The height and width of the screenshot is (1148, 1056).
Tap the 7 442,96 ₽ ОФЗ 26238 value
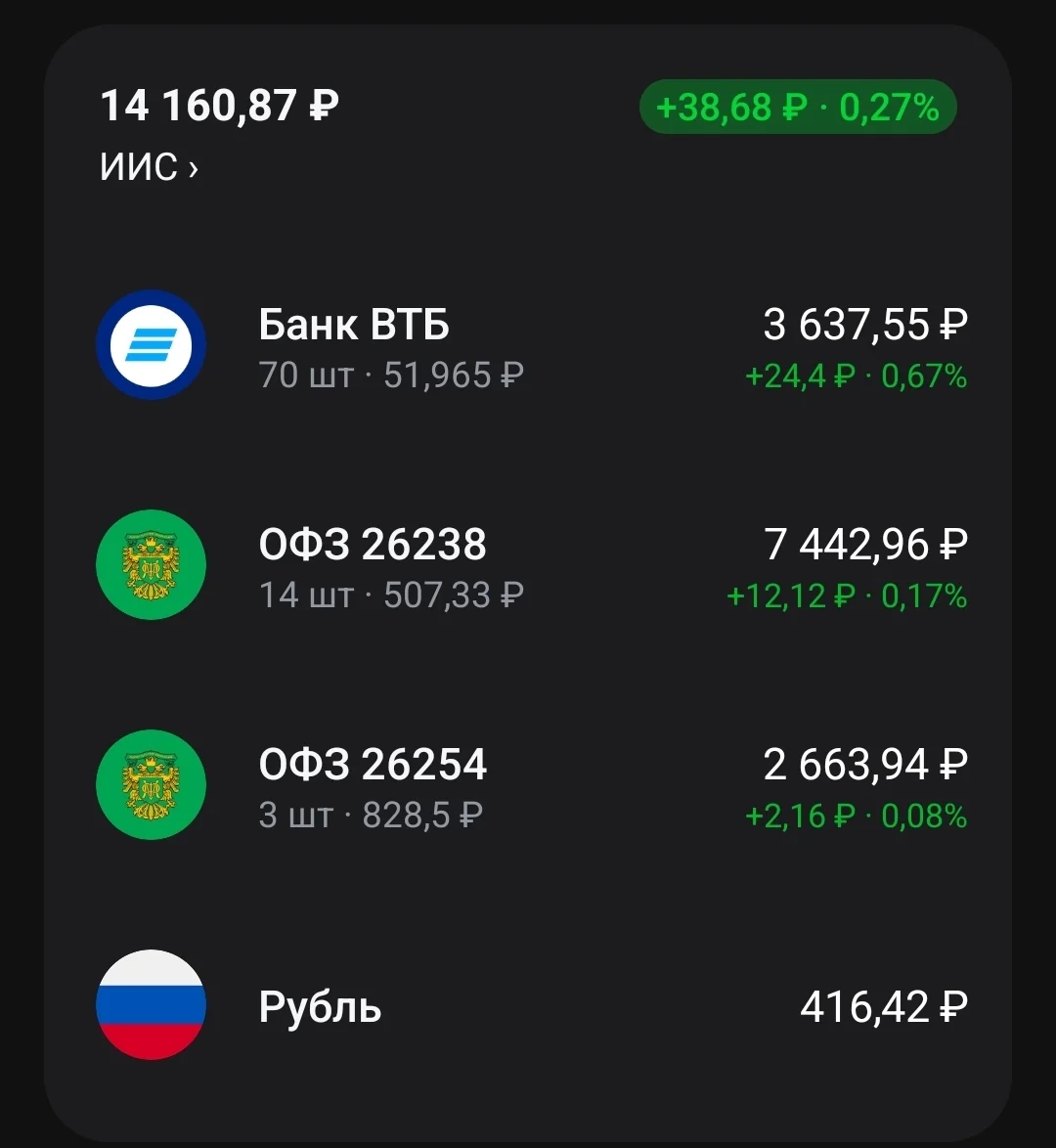(865, 544)
